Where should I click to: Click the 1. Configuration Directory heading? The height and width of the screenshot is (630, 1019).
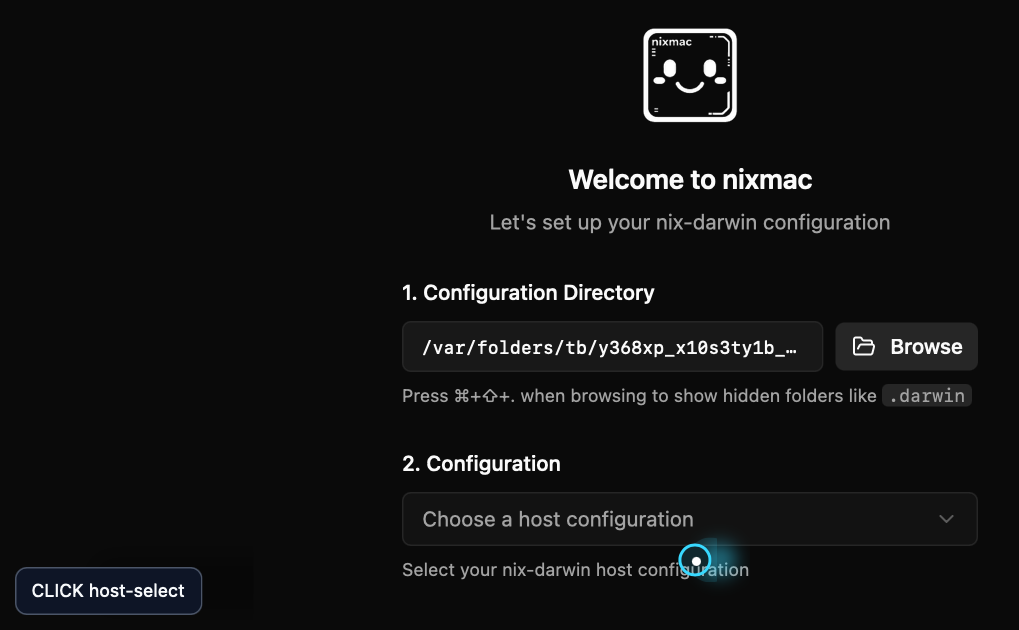pyautogui.click(x=528, y=293)
